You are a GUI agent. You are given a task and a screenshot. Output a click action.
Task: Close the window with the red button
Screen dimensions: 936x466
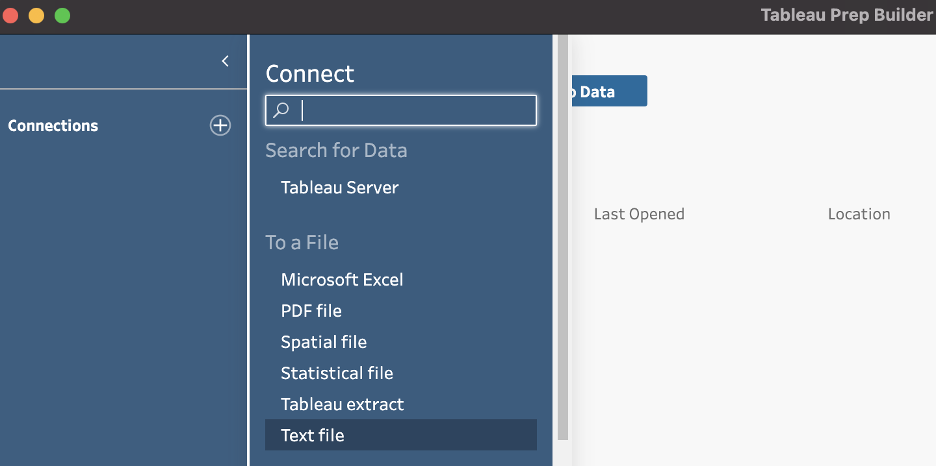(x=11, y=16)
